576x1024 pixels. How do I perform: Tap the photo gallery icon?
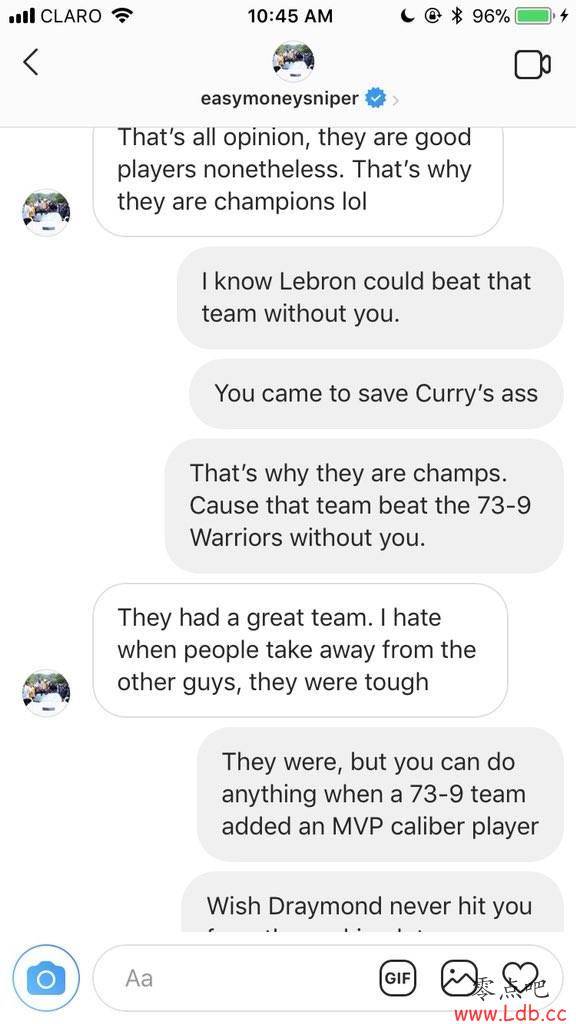pyautogui.click(x=460, y=978)
